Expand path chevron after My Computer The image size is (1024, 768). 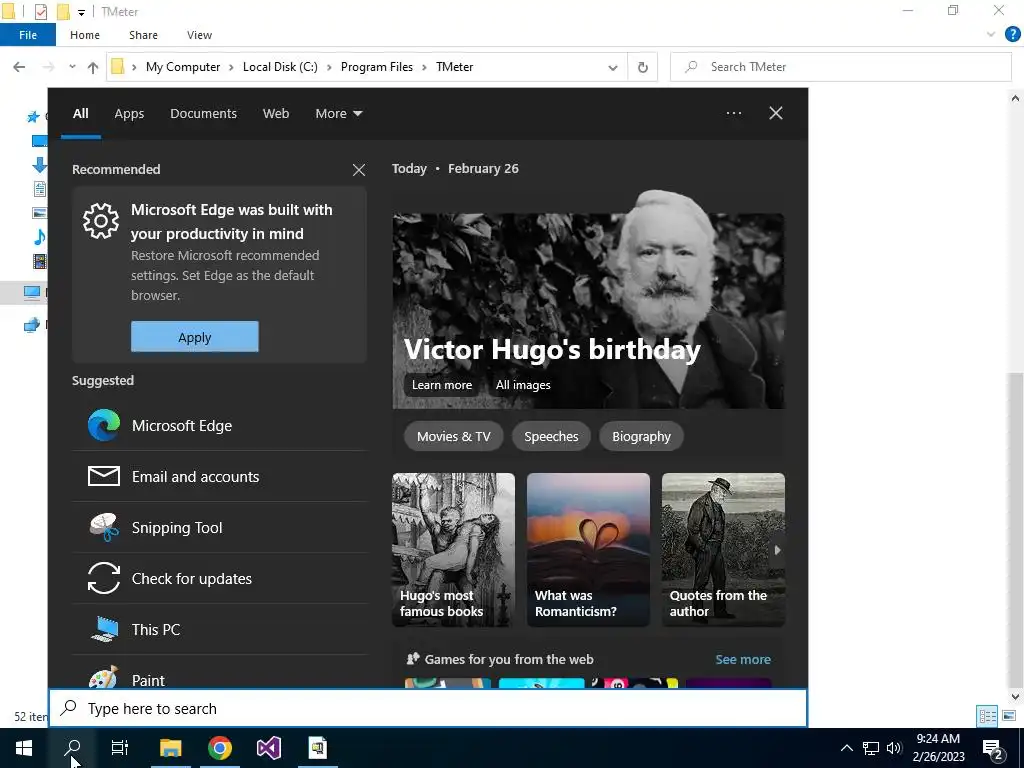231,67
